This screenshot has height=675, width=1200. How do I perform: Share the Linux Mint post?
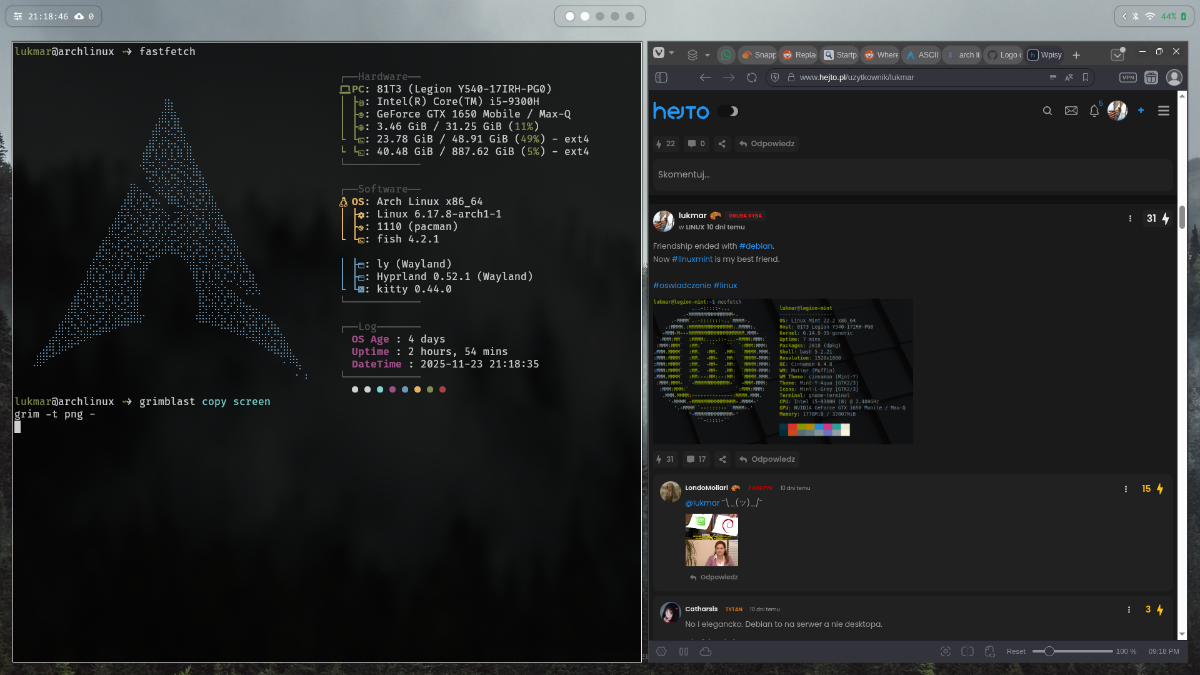click(x=722, y=459)
